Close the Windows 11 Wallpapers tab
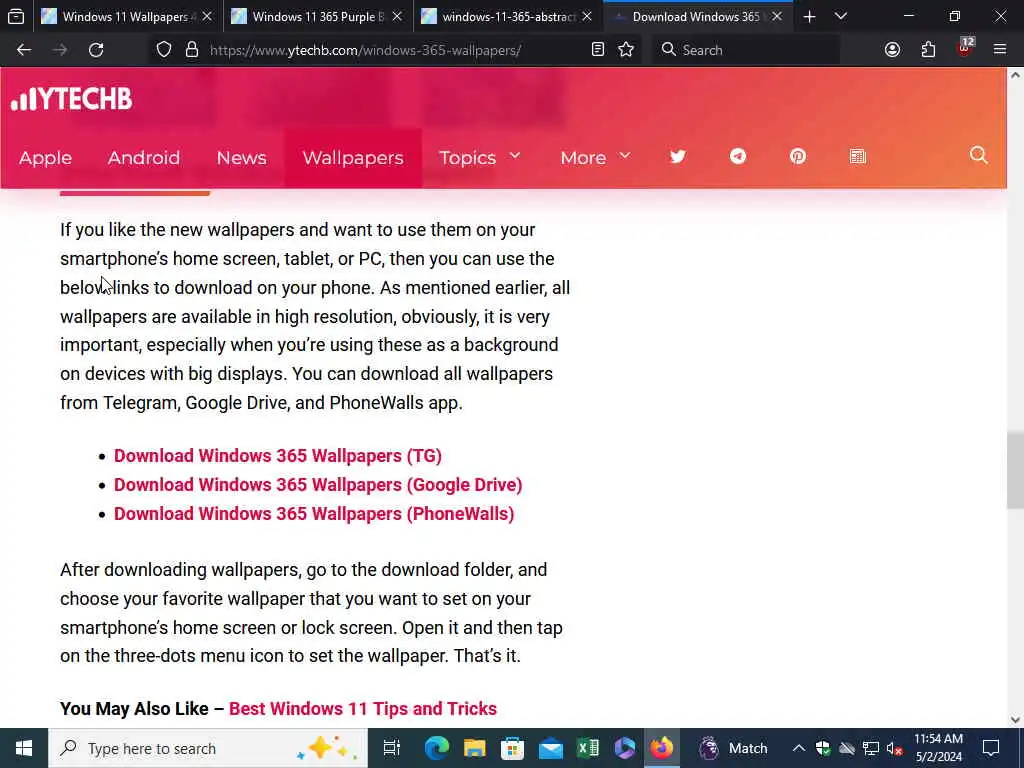Screen dimensions: 1024x768 (x=207, y=17)
